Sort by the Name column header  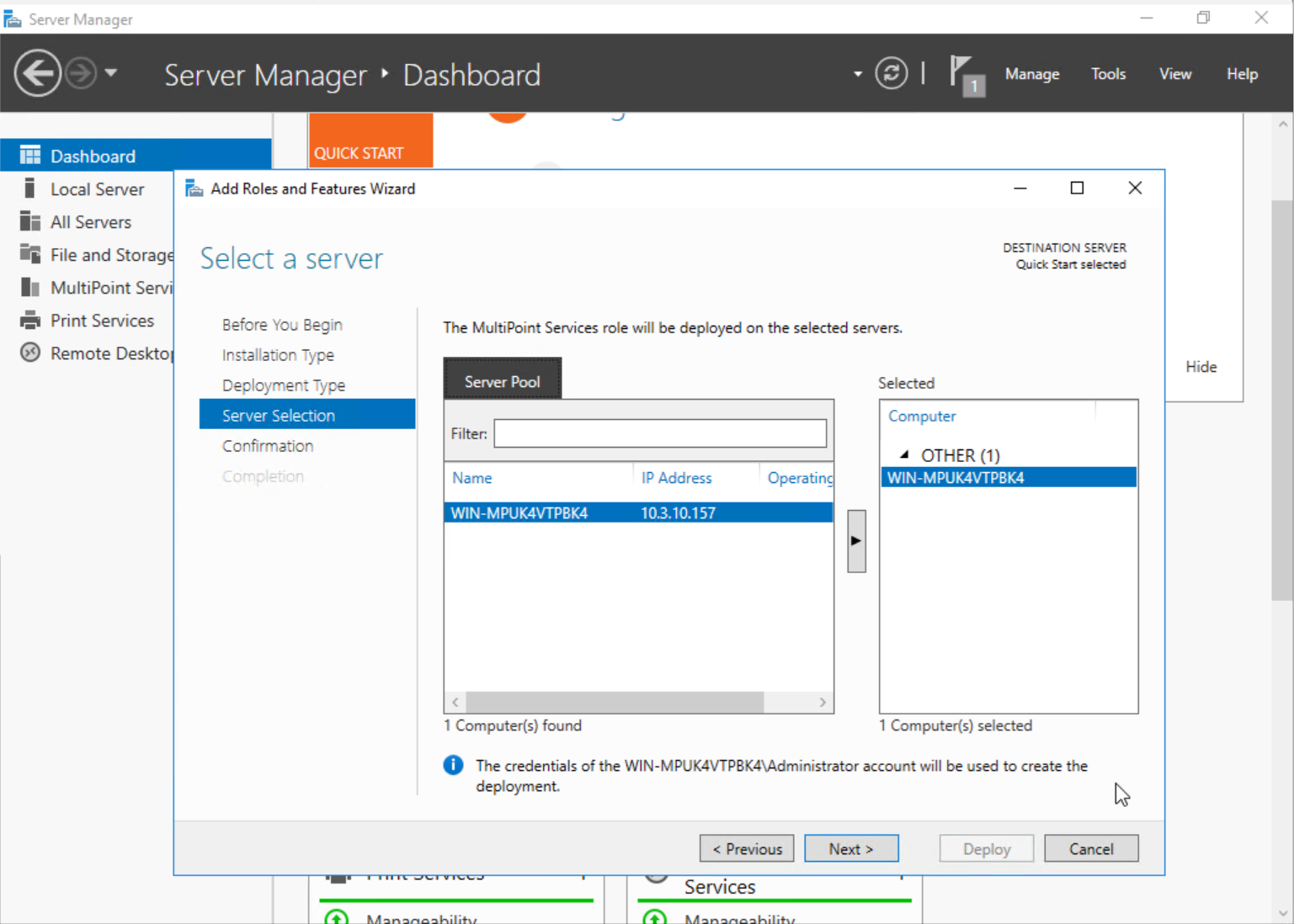coord(471,478)
